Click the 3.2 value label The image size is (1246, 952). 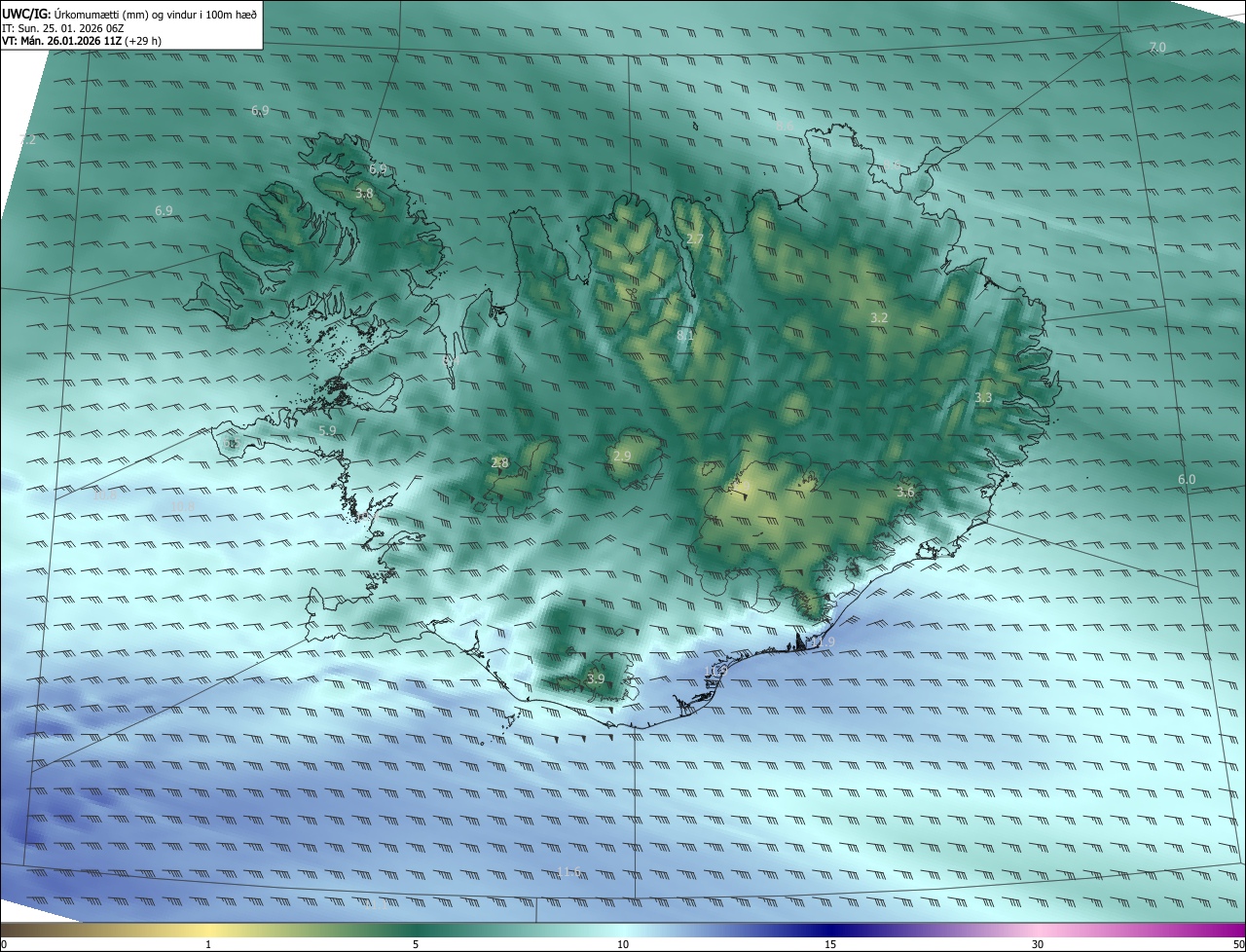(x=879, y=318)
